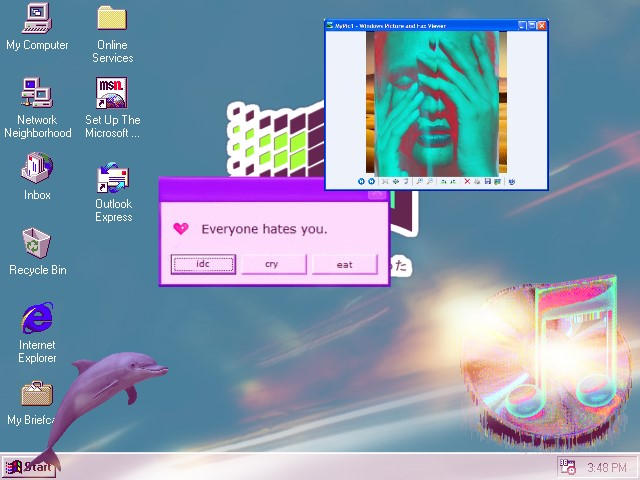
Task: Maximize the Picture and Fax Viewer window
Action: coord(532,26)
